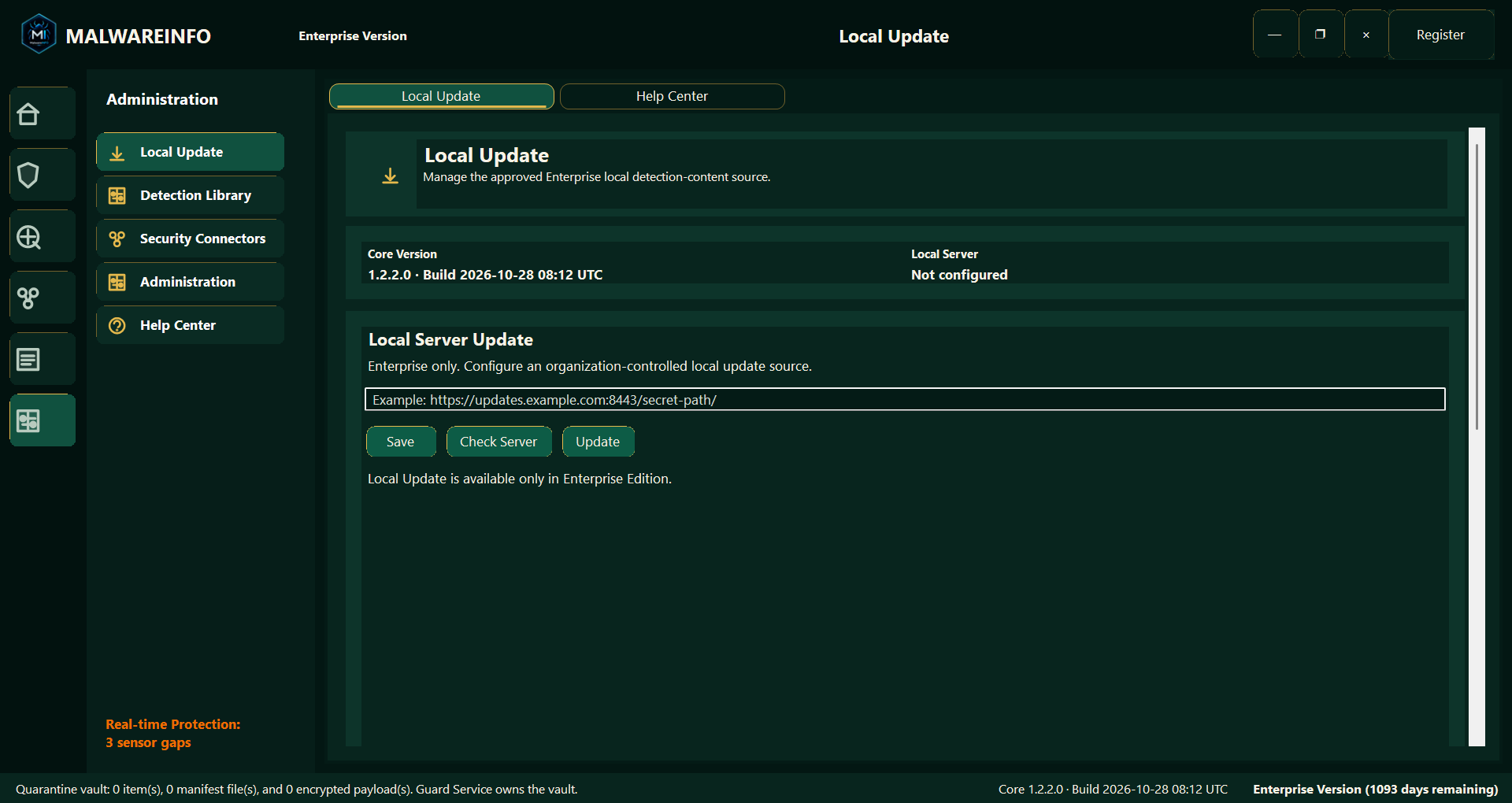Switch to the Help Center tab
The width and height of the screenshot is (1512, 803).
click(x=672, y=96)
